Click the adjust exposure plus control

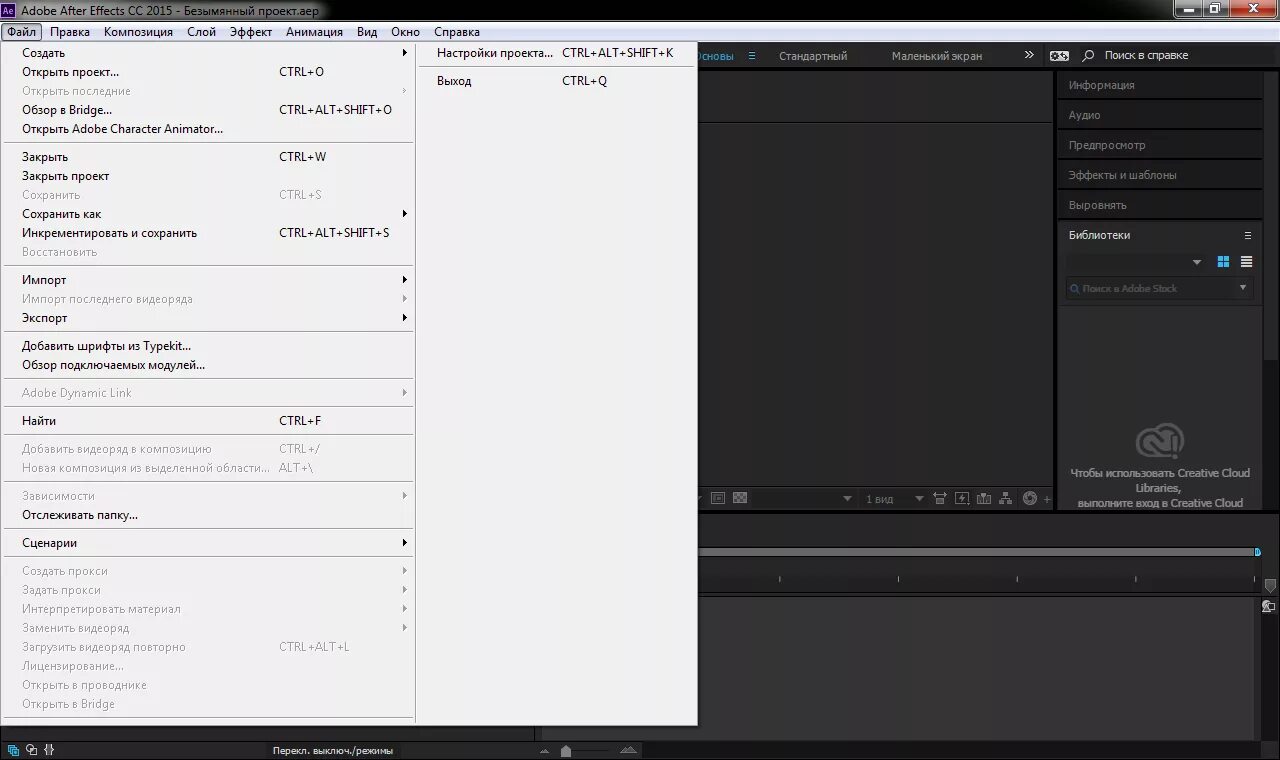pos(1047,498)
